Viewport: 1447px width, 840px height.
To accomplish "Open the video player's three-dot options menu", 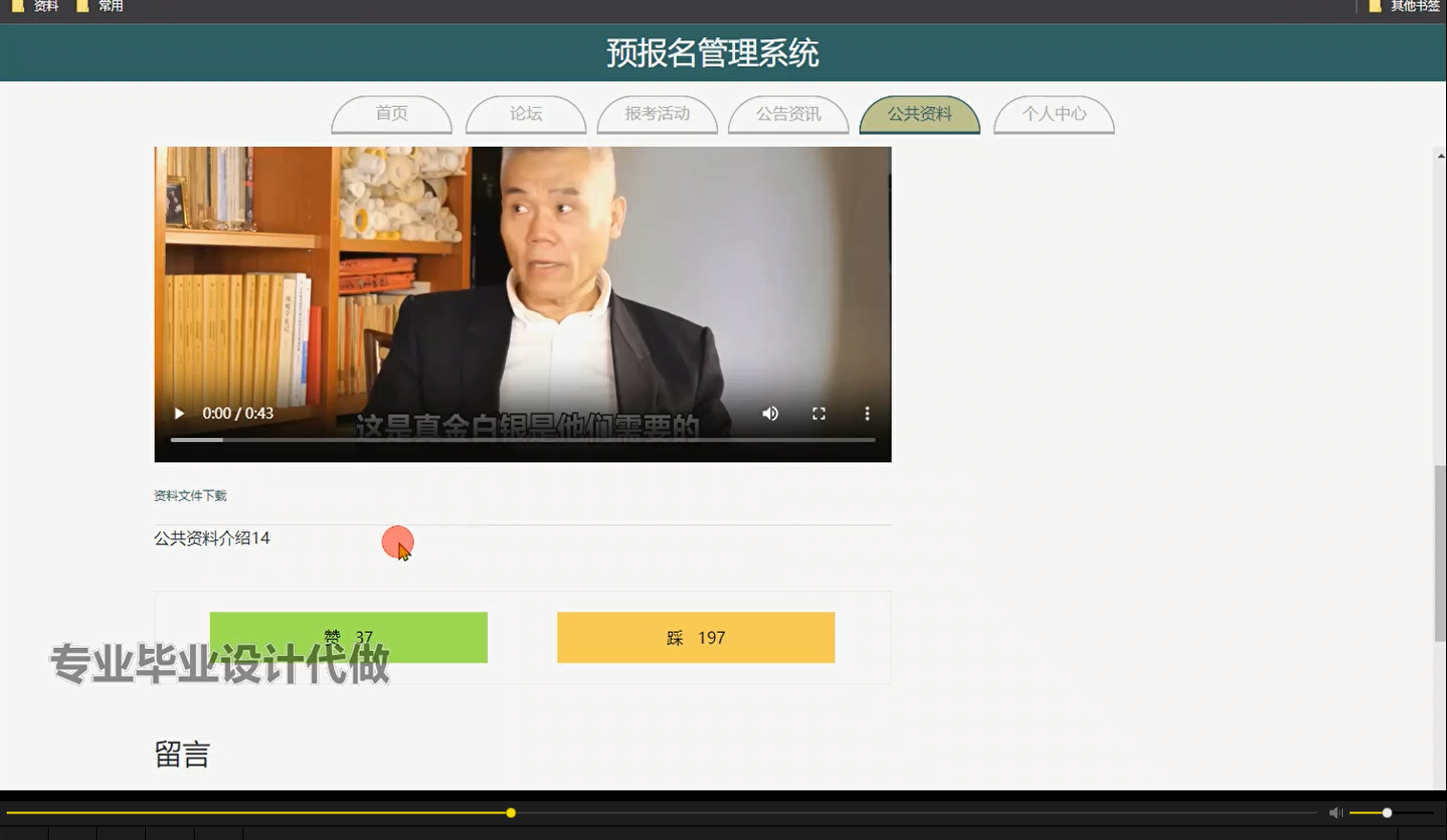I will click(867, 412).
